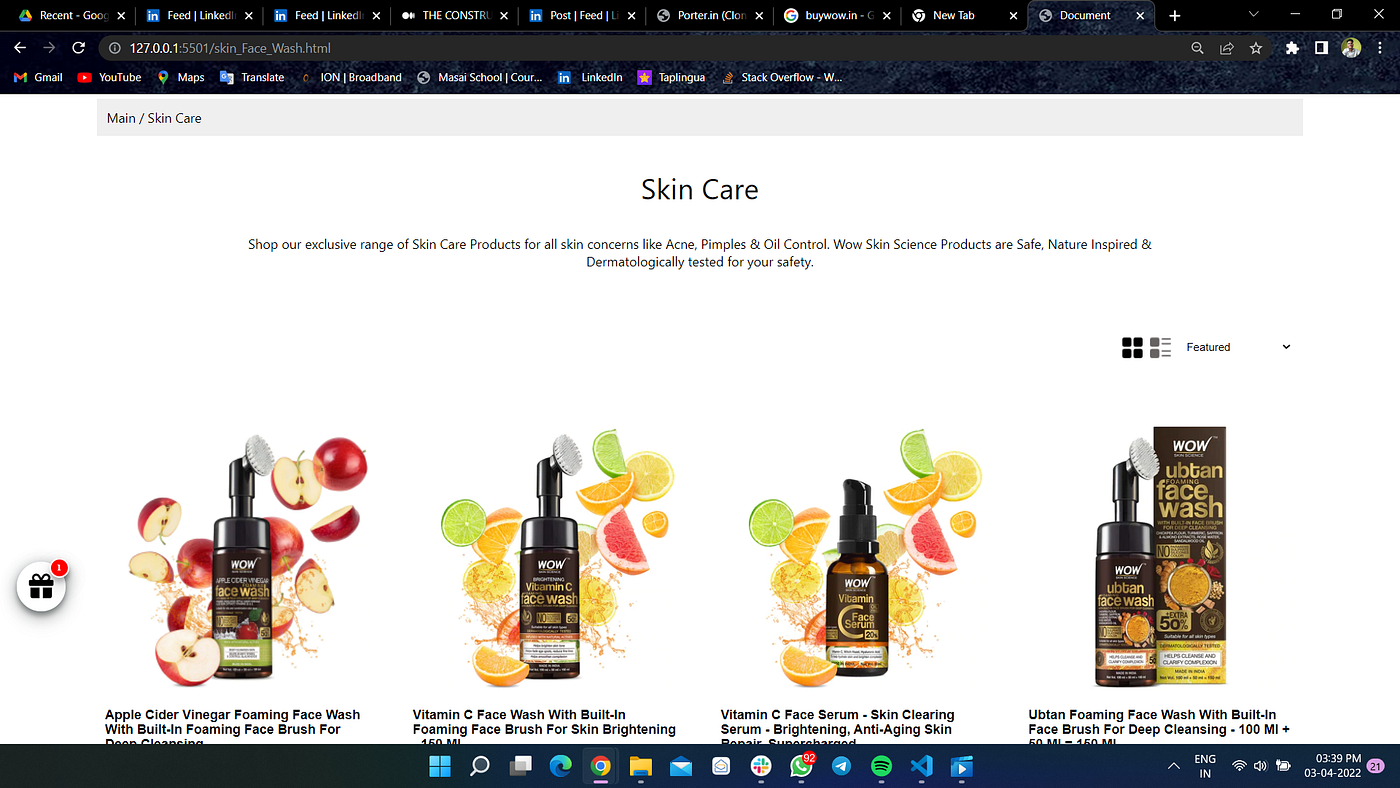This screenshot has height=788, width=1400.
Task: Close the Document tab
Action: [x=1140, y=15]
